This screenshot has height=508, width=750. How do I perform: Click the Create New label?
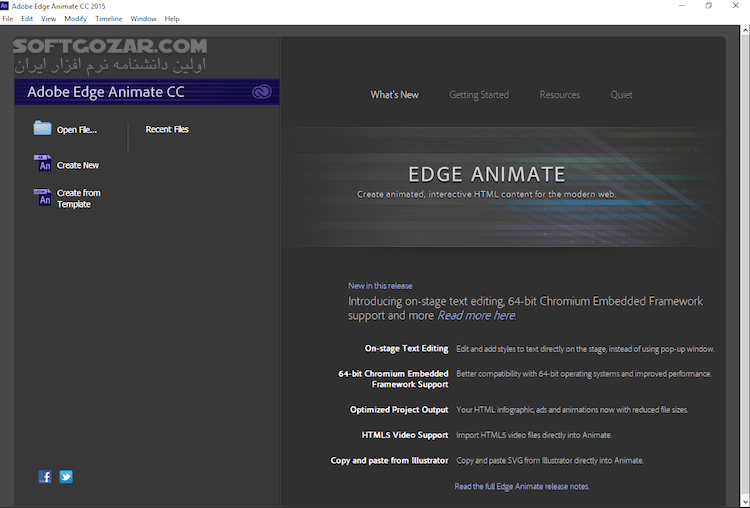(78, 165)
